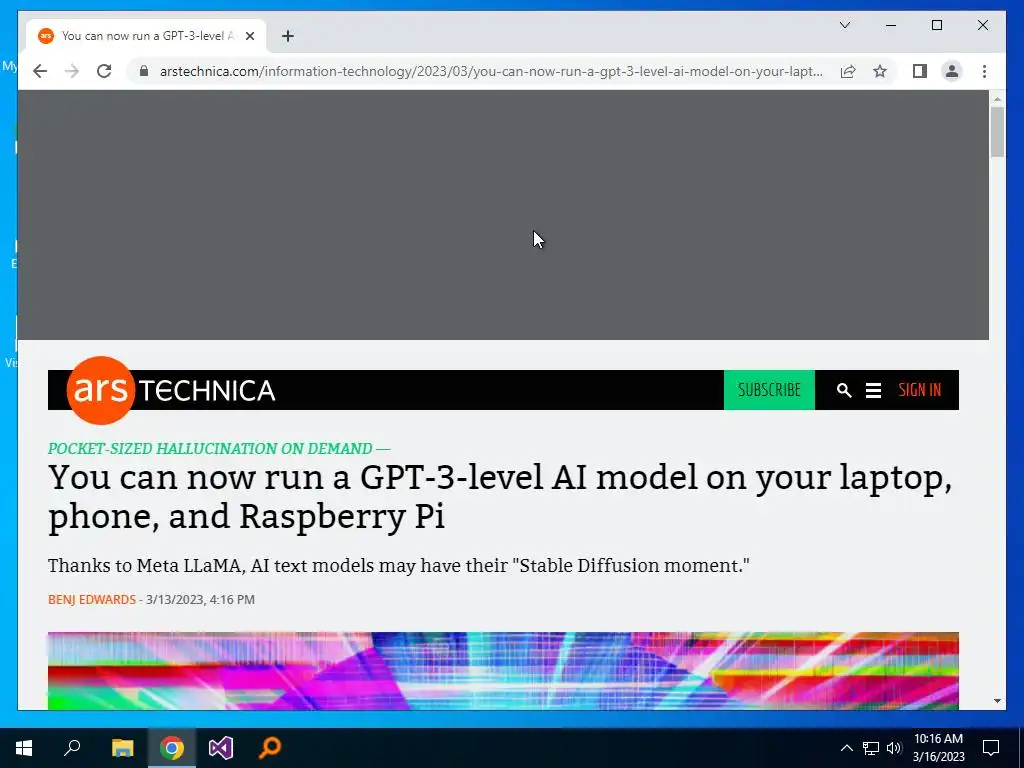The width and height of the screenshot is (1024, 768).
Task: Click the green SUBSCRIBE button
Action: click(x=769, y=390)
